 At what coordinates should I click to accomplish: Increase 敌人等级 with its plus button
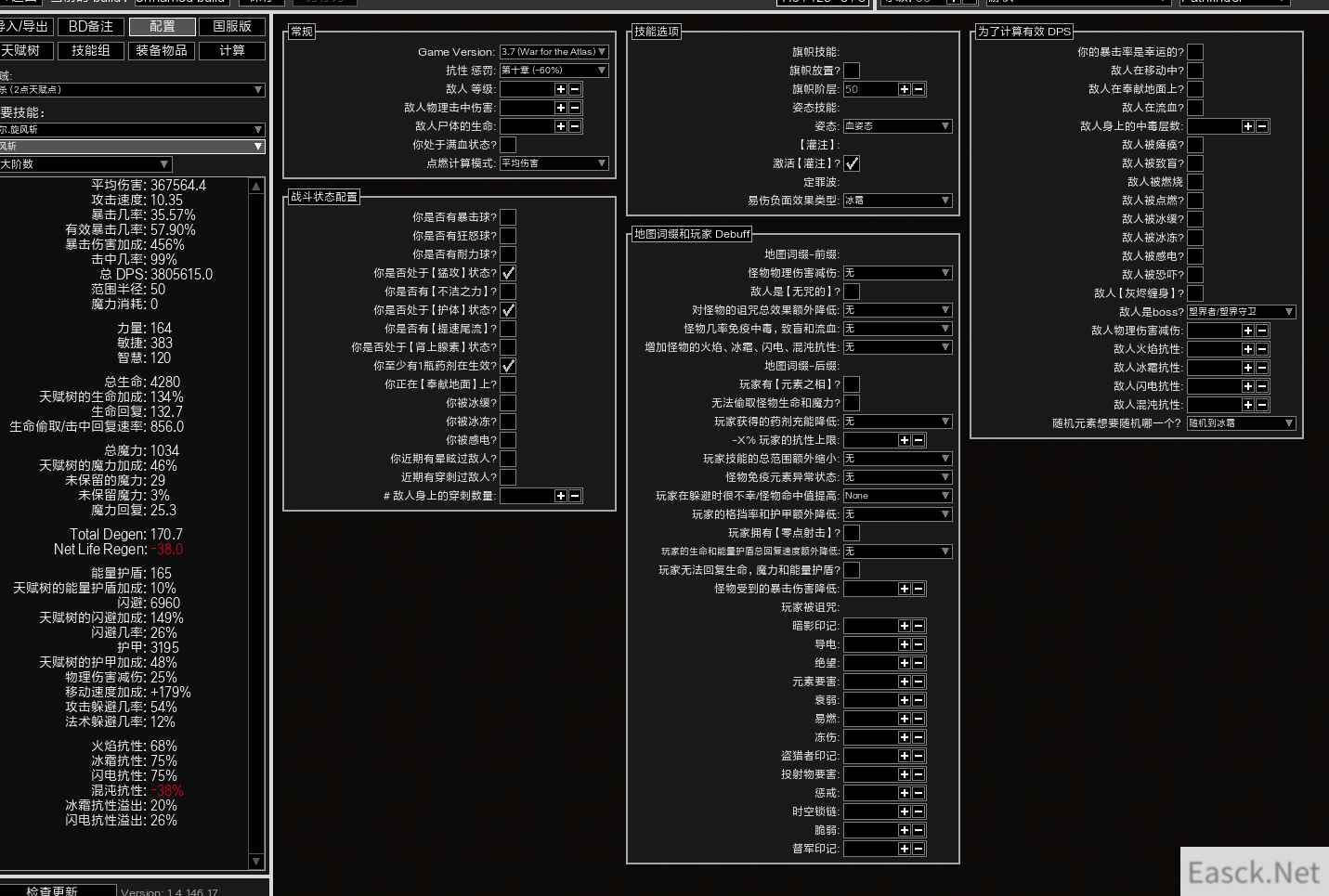point(561,89)
